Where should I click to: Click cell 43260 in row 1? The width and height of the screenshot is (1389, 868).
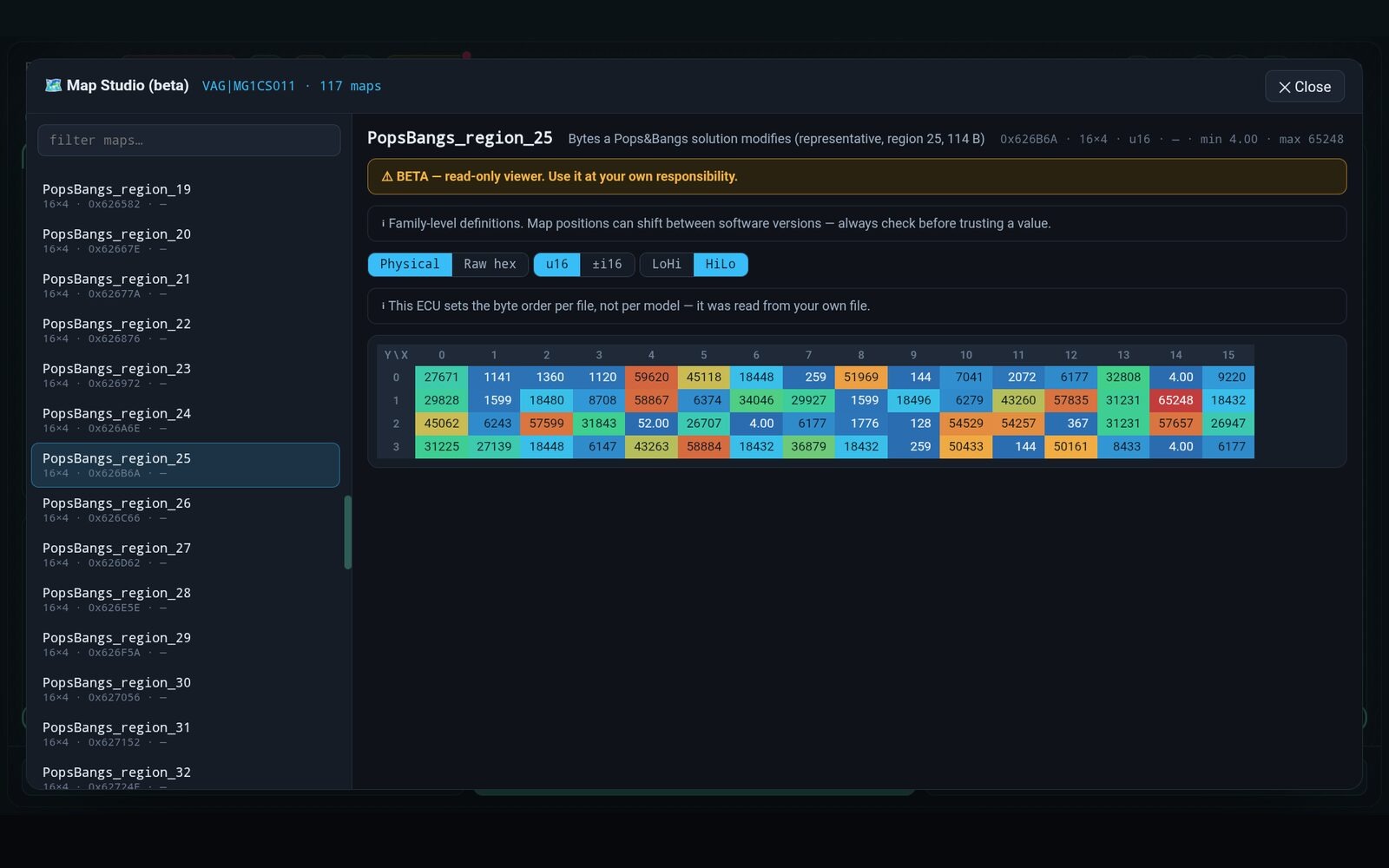tap(1018, 400)
